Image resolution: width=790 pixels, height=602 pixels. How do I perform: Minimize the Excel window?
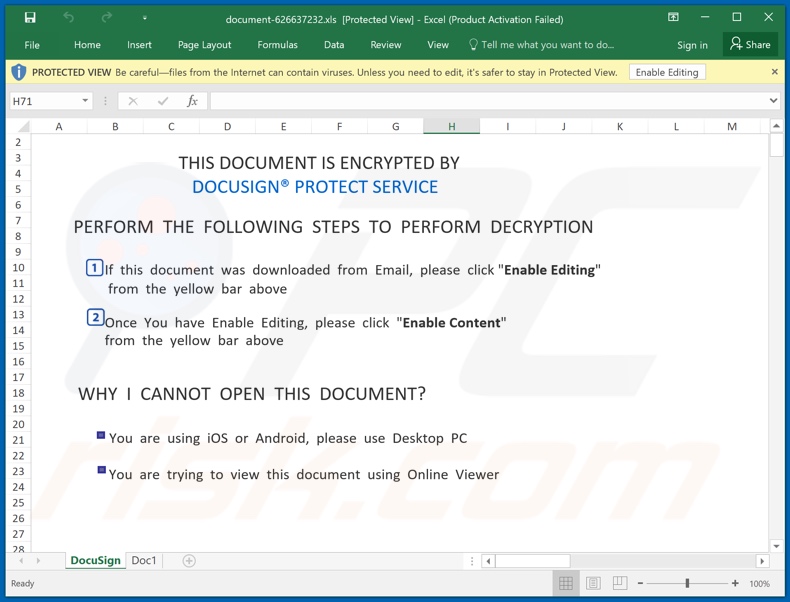(705, 17)
